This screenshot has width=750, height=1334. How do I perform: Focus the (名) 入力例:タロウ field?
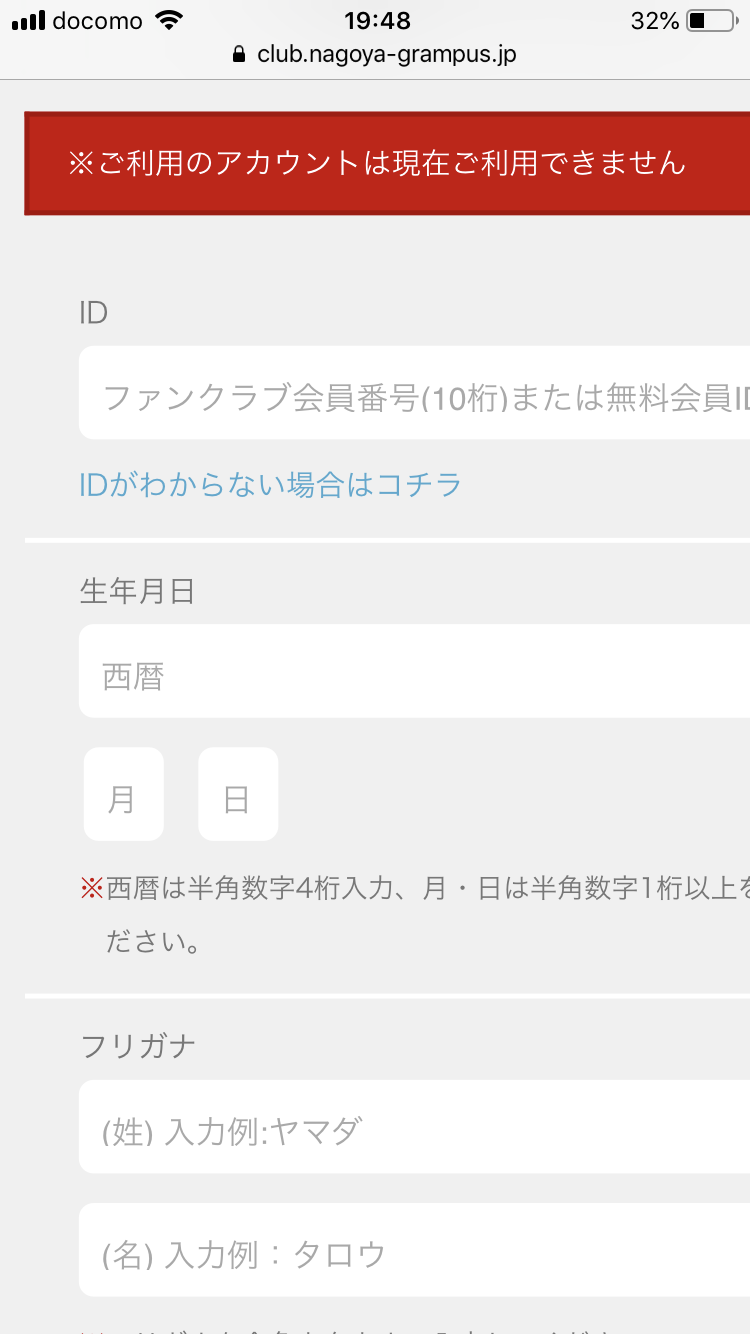[414, 1250]
